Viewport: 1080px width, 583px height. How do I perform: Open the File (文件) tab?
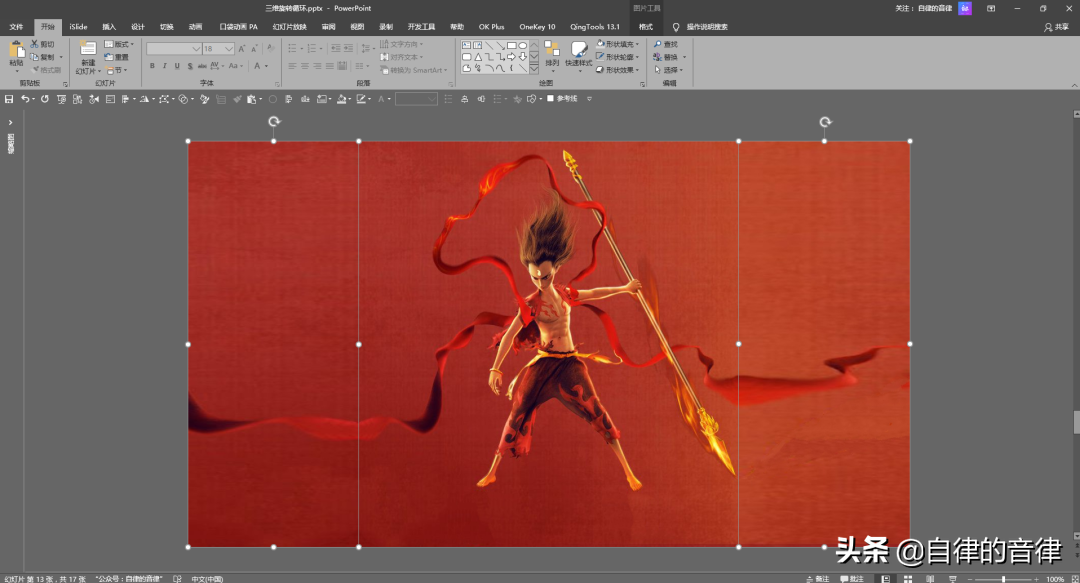tap(17, 27)
